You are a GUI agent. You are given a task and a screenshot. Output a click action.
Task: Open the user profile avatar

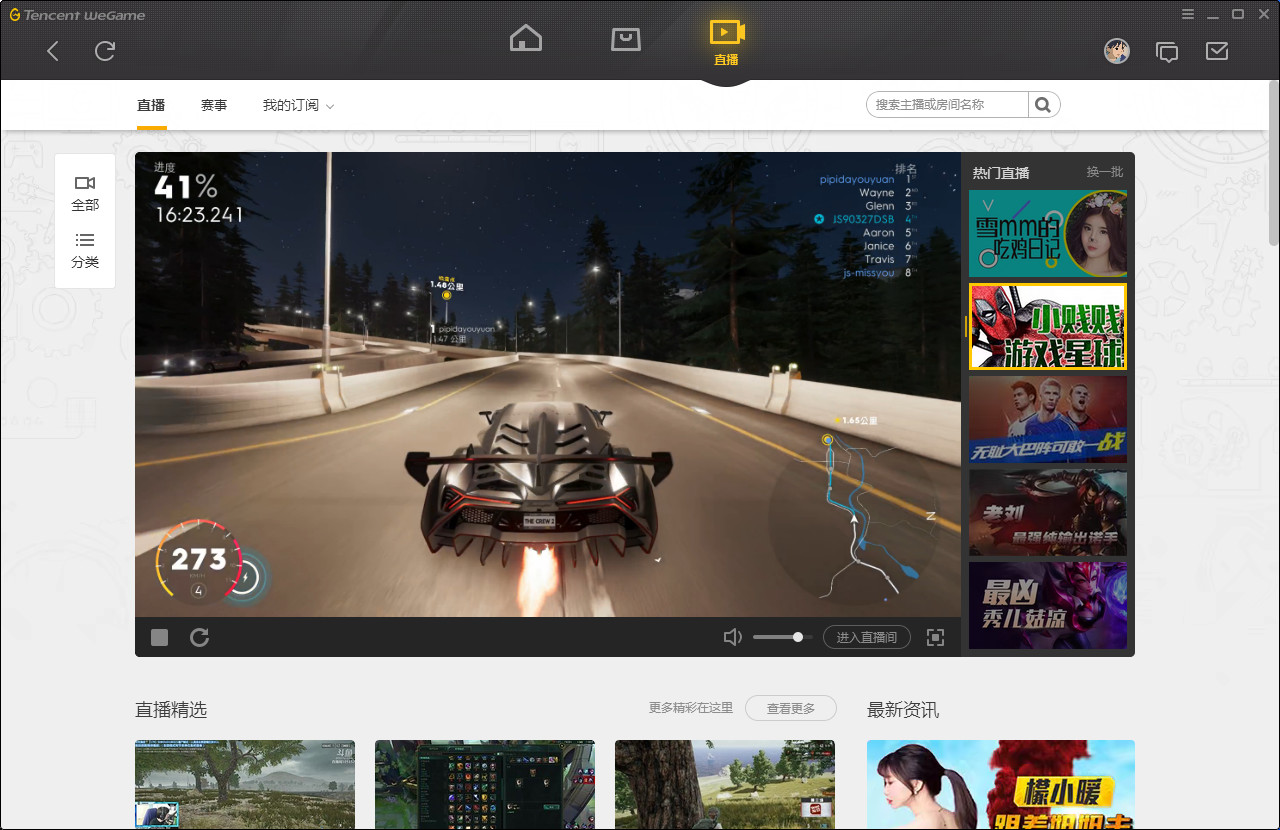(1117, 51)
